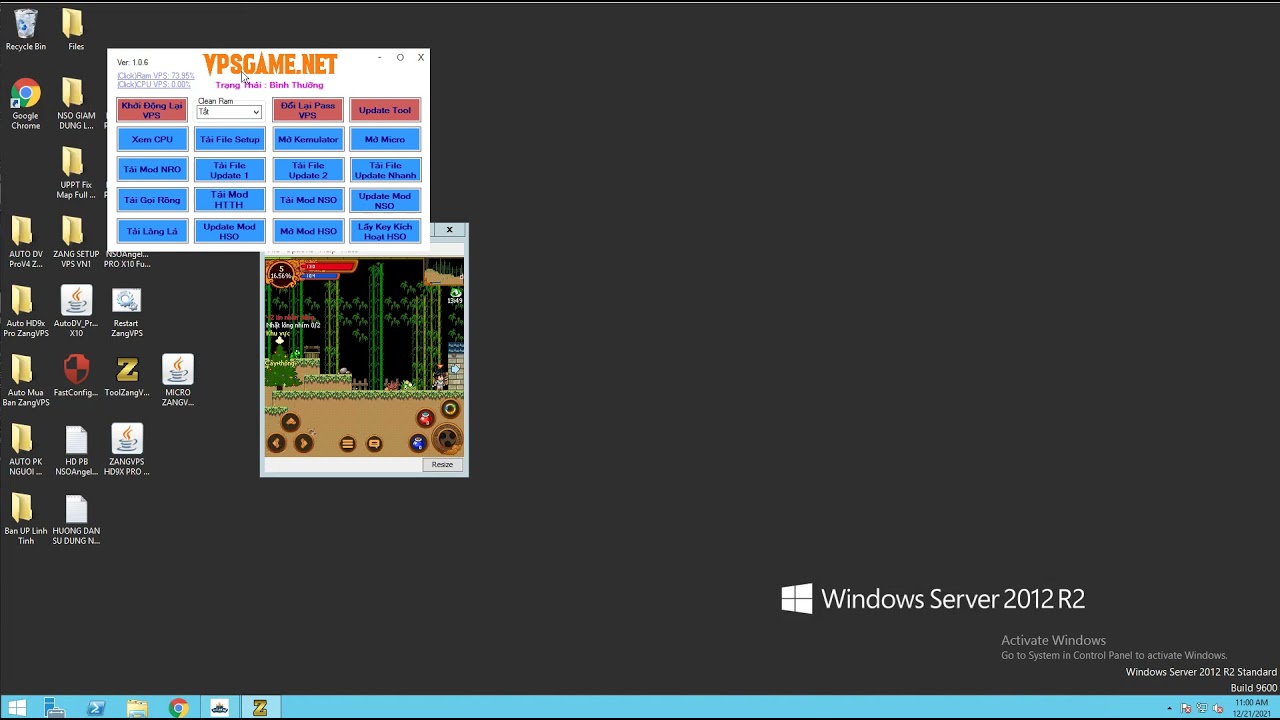1280x720 pixels.
Task: Click the Tải File Update 2 button
Action: pyautogui.click(x=308, y=170)
